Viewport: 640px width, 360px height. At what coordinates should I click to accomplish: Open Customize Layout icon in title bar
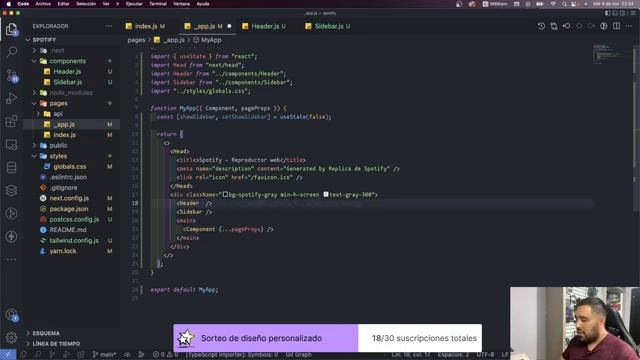633,13
